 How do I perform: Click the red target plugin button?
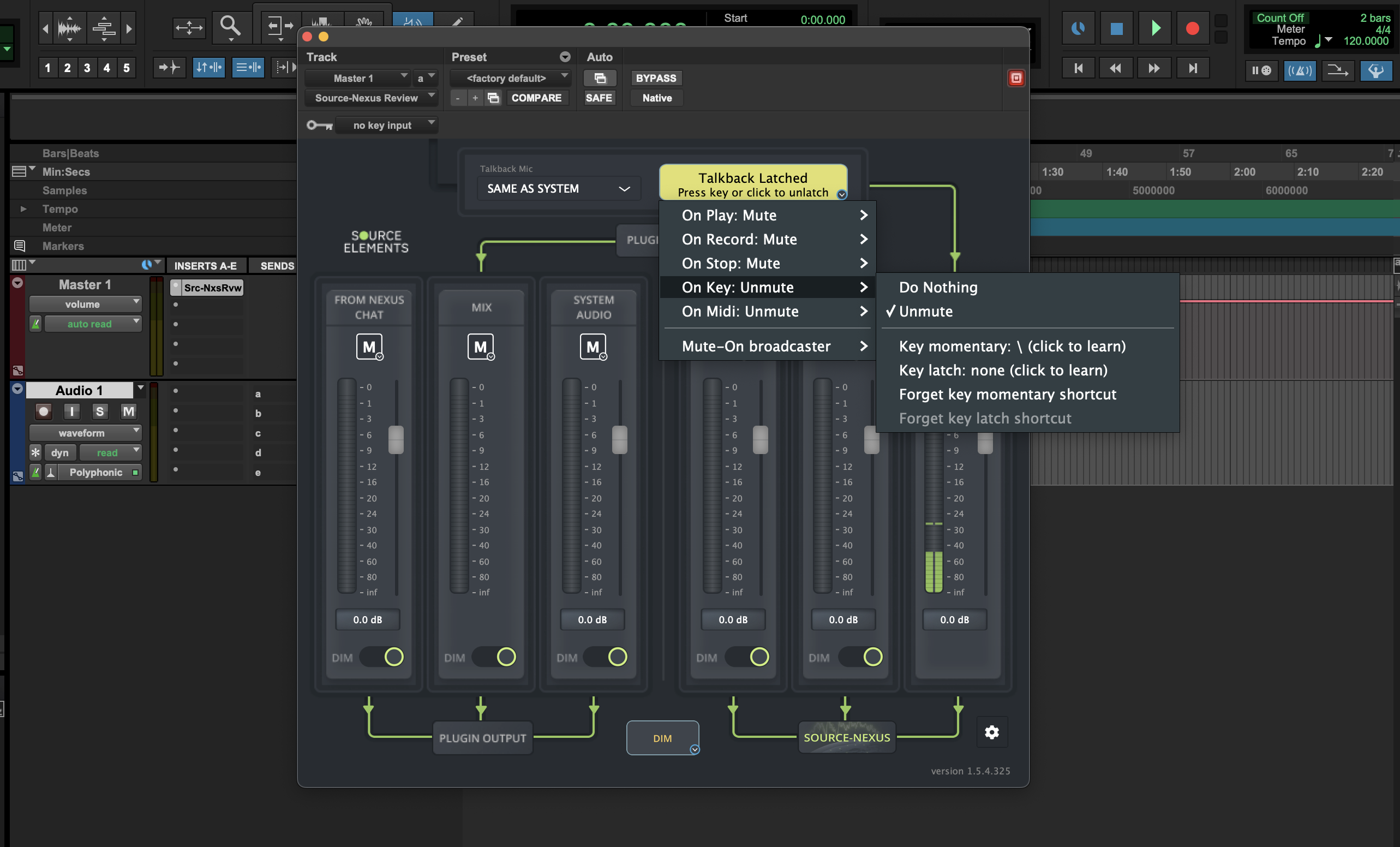click(1016, 78)
